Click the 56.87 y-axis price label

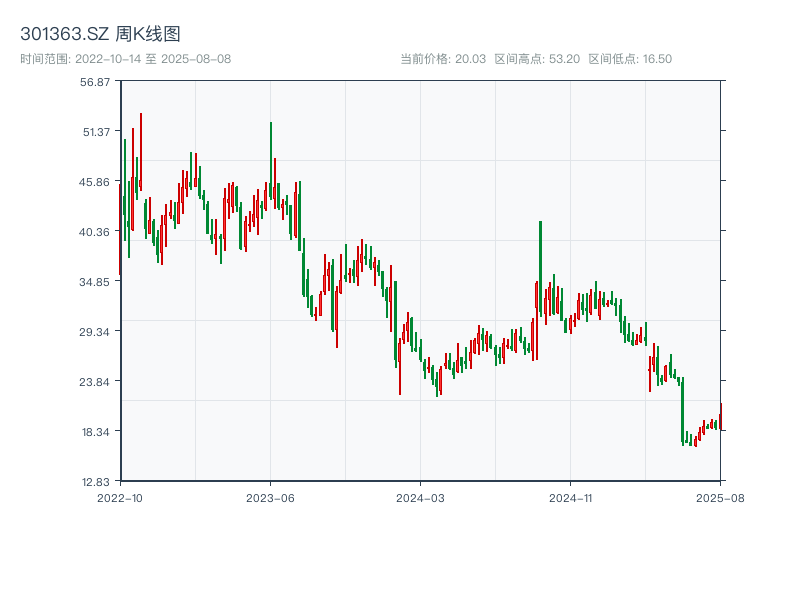(96, 82)
